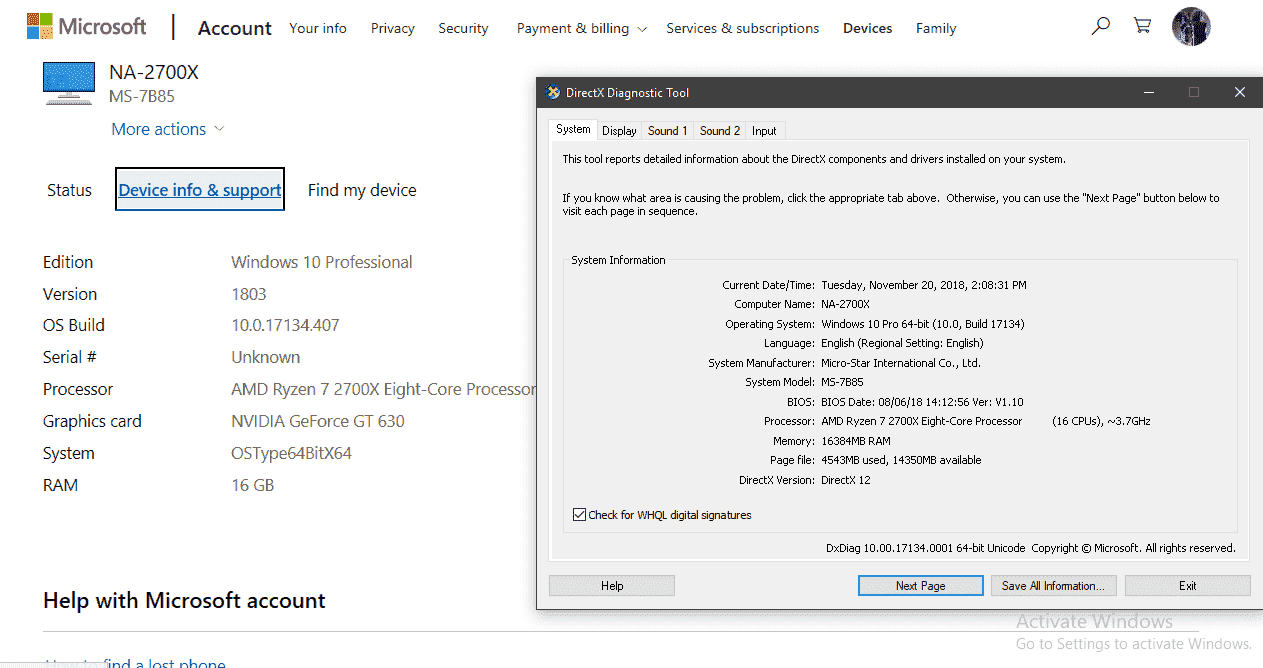Click the Processor value in DxDiag
1263x668 pixels.
pos(986,421)
